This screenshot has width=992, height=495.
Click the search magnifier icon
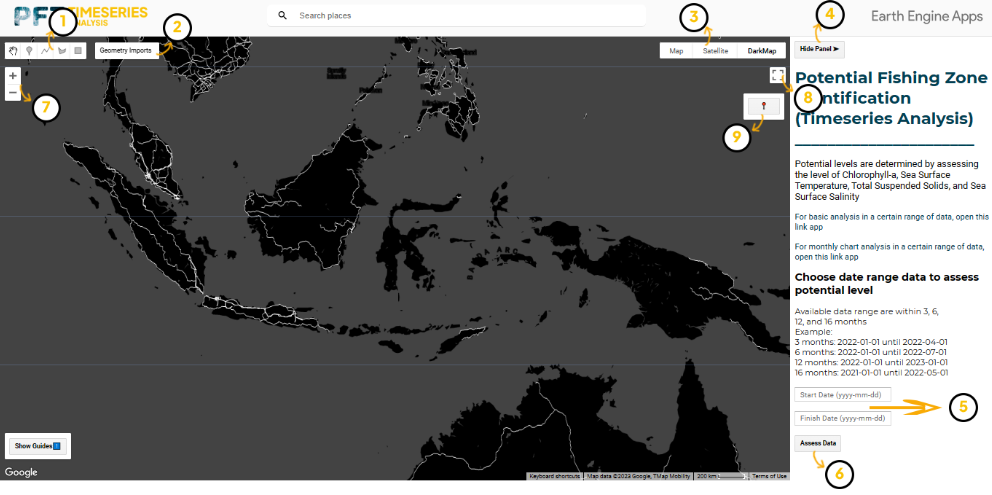[x=283, y=16]
